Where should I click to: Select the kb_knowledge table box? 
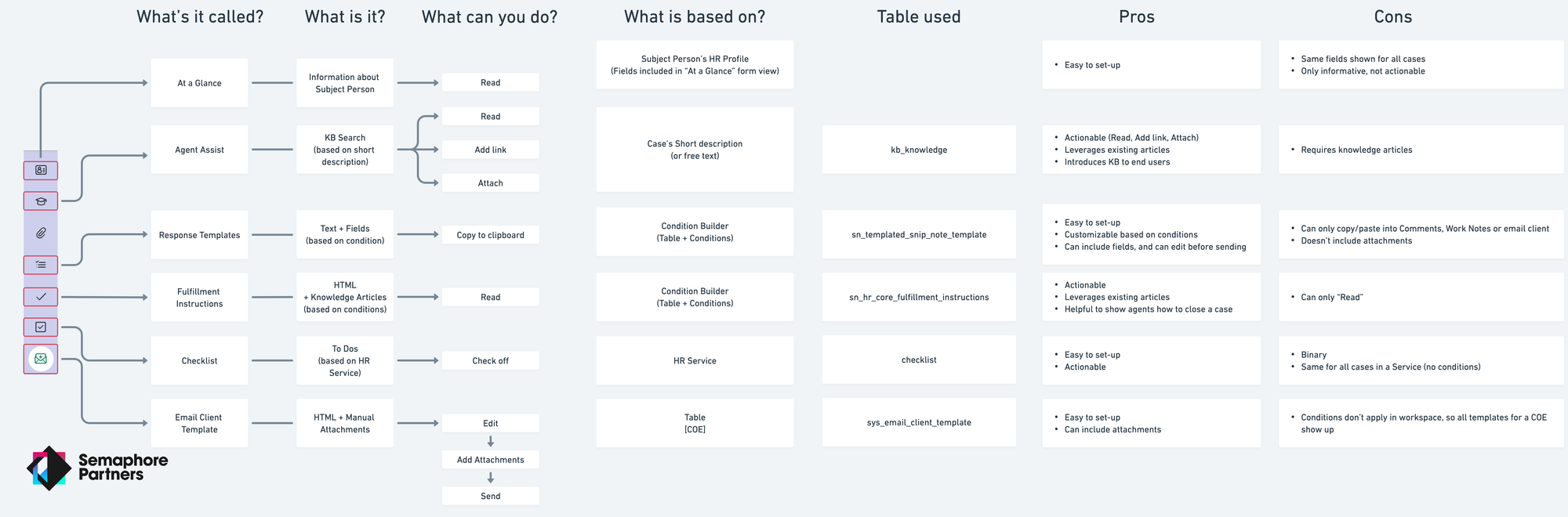[919, 150]
